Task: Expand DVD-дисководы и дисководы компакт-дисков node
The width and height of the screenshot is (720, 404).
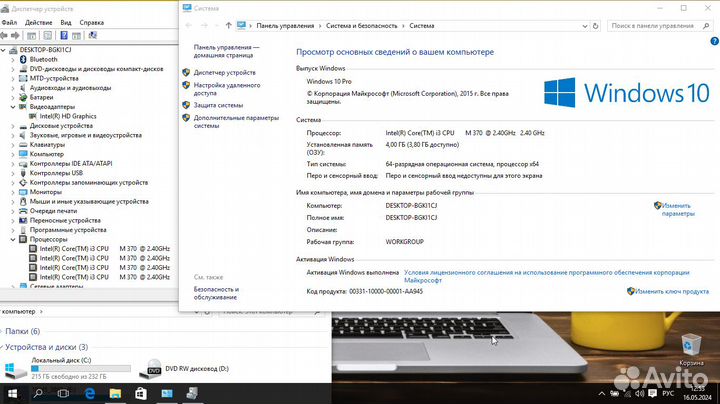Action: (13, 69)
